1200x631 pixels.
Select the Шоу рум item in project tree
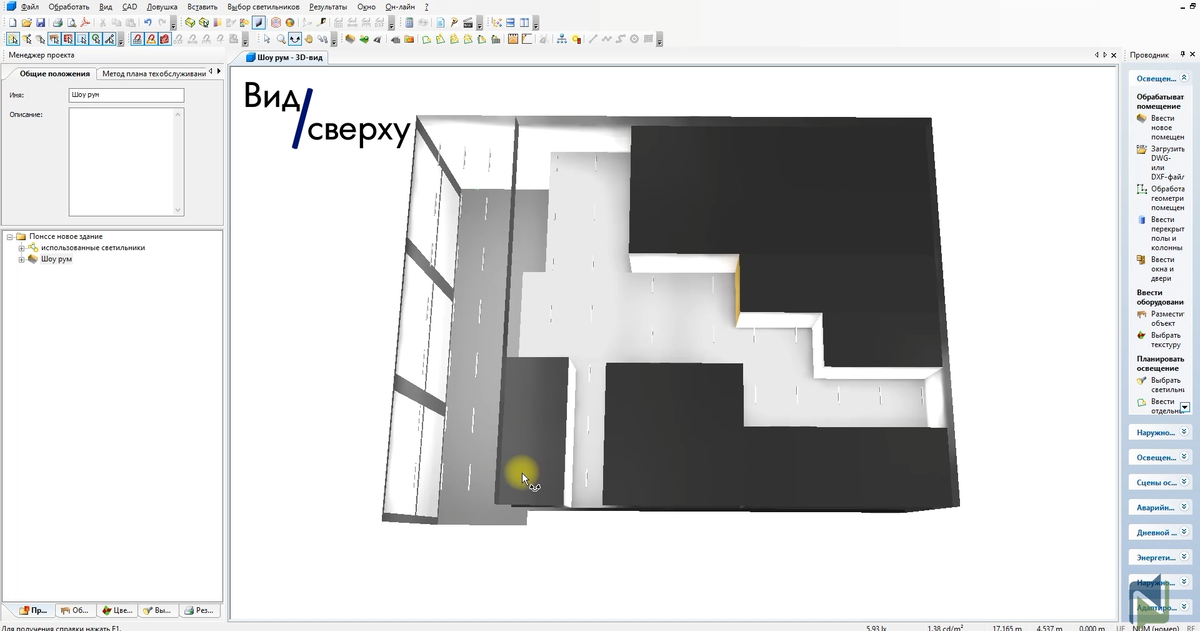[x=56, y=259]
